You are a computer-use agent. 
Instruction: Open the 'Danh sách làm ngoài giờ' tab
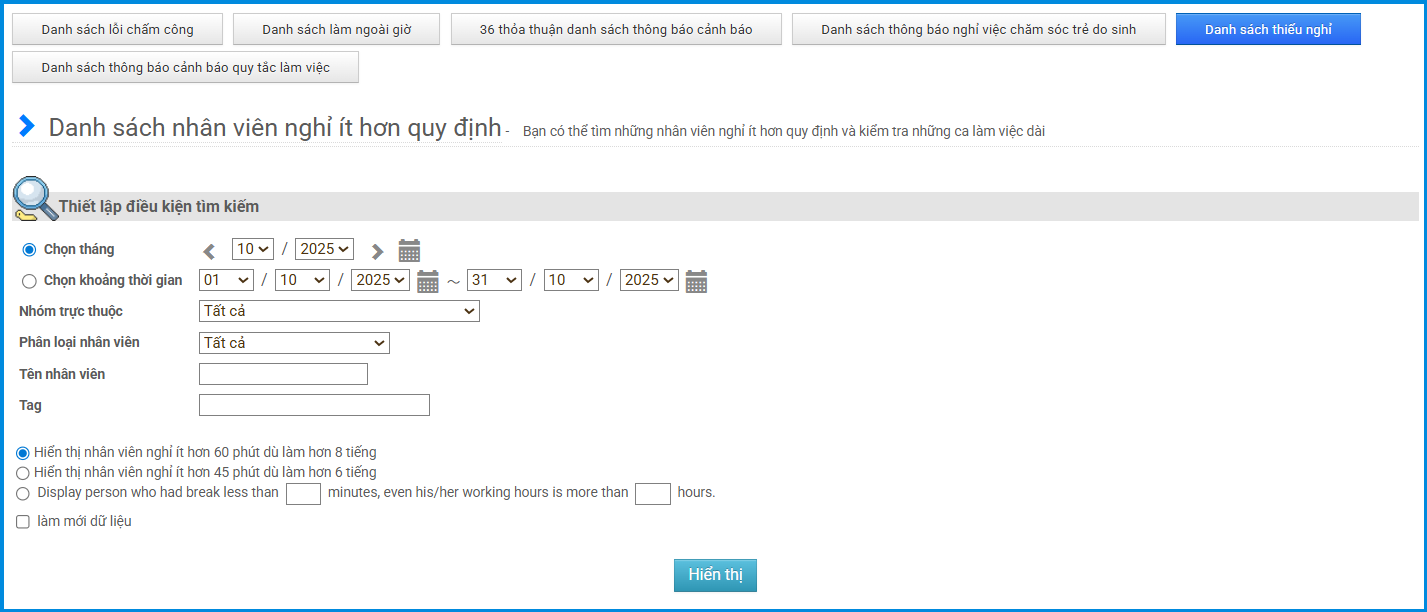(336, 30)
